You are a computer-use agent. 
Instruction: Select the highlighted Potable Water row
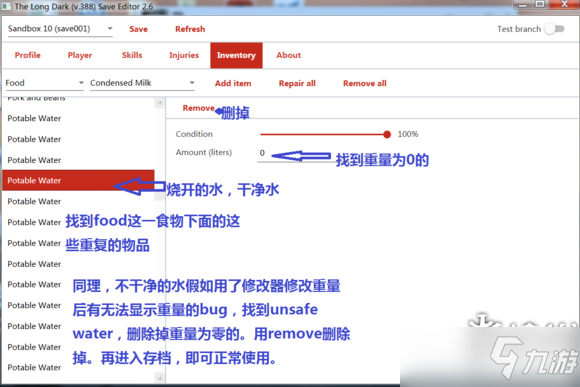click(x=78, y=181)
